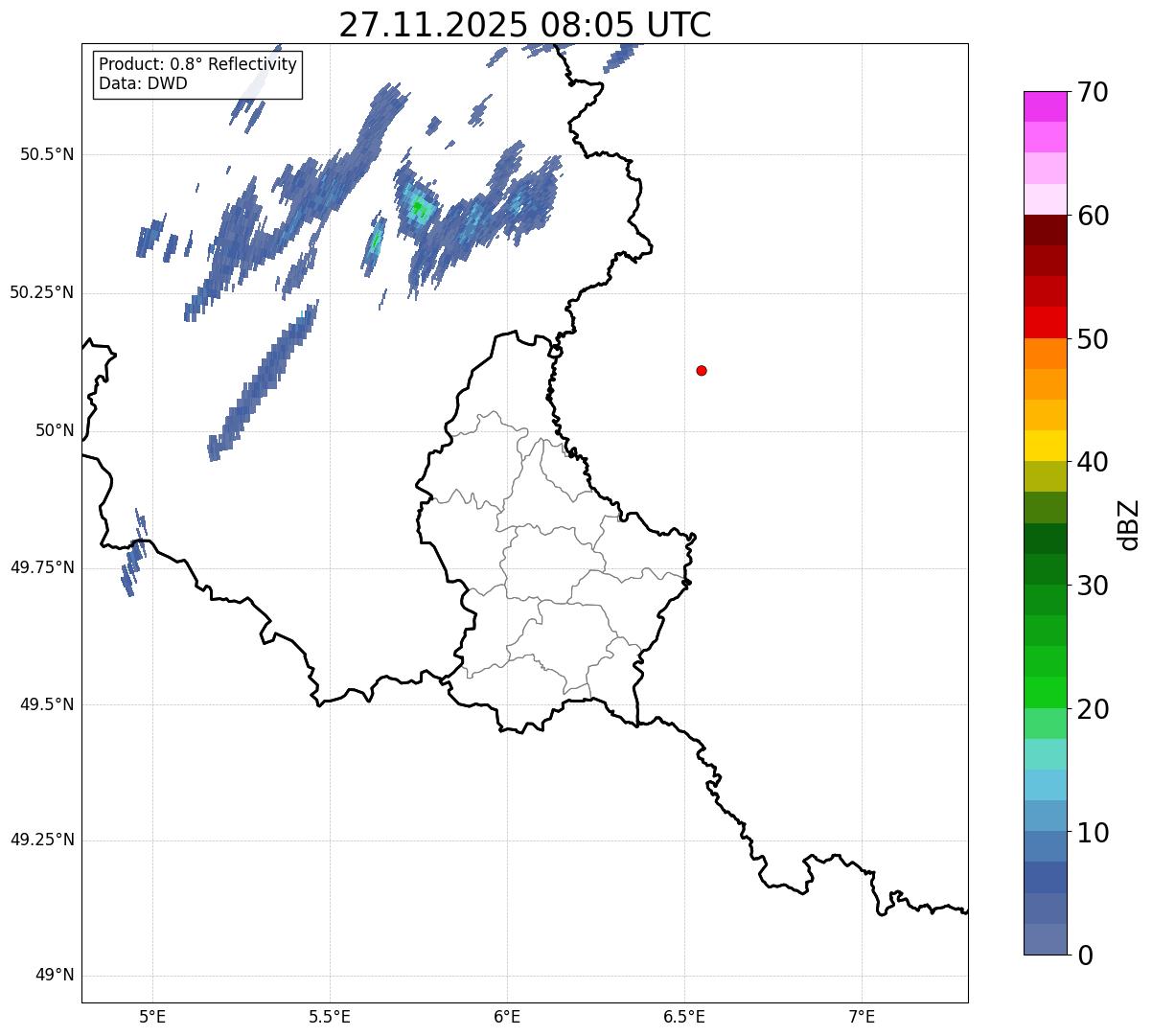Image resolution: width=1152 pixels, height=1036 pixels.
Task: Click the 'dBZ' colorbar label
Action: 1129,524
